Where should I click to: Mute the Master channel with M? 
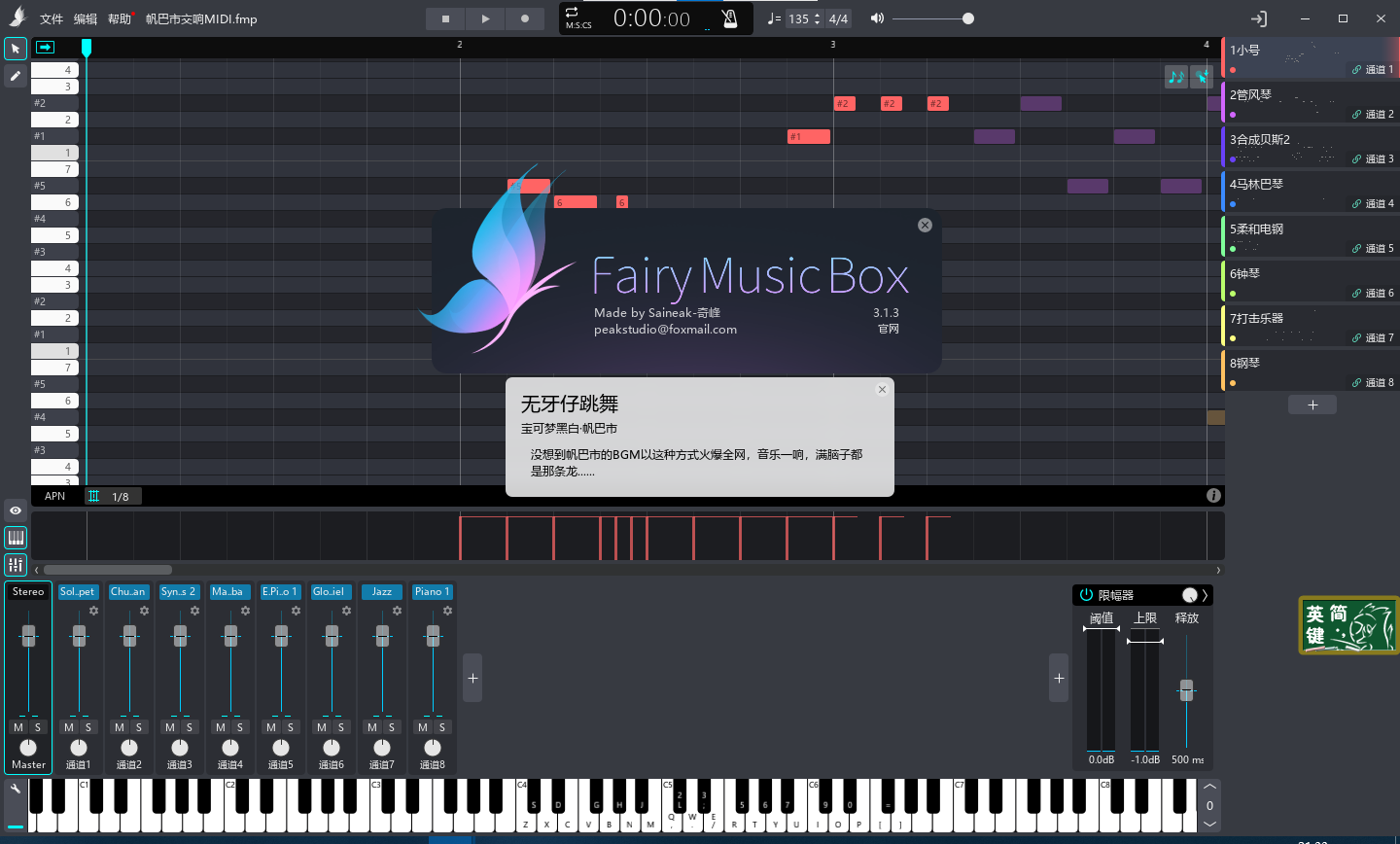pos(18,727)
